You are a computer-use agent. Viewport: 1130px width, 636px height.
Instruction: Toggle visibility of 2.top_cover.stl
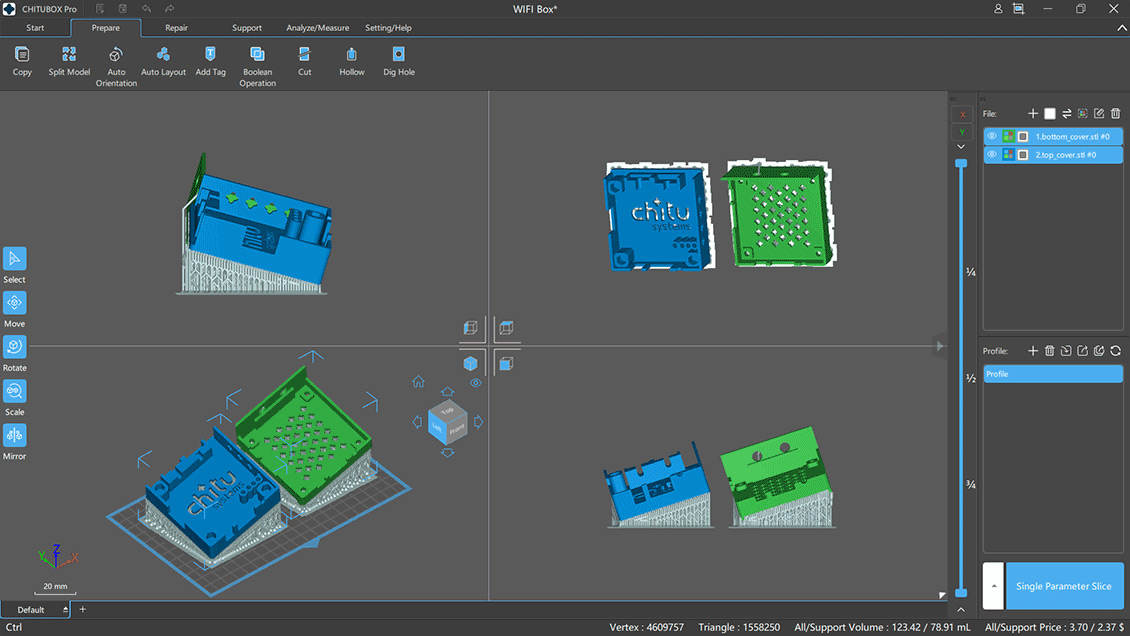pos(992,155)
